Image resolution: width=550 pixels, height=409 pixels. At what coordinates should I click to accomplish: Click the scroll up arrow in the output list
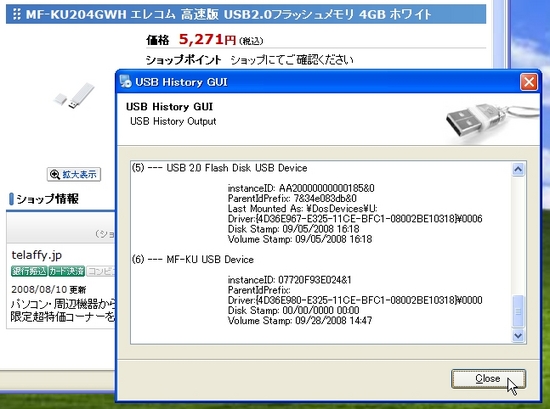(x=518, y=170)
